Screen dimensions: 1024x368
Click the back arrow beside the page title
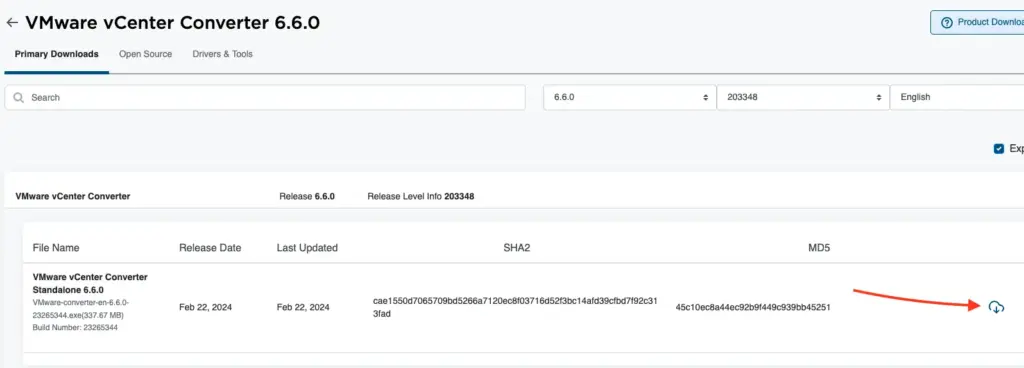click(12, 23)
